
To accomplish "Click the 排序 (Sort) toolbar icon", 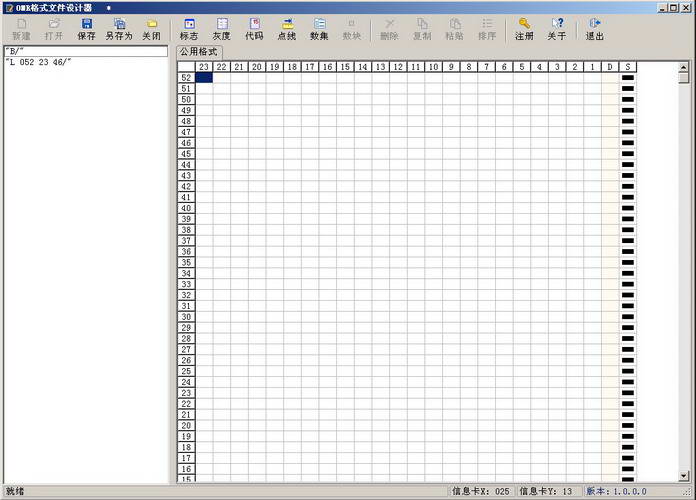I will pyautogui.click(x=487, y=29).
